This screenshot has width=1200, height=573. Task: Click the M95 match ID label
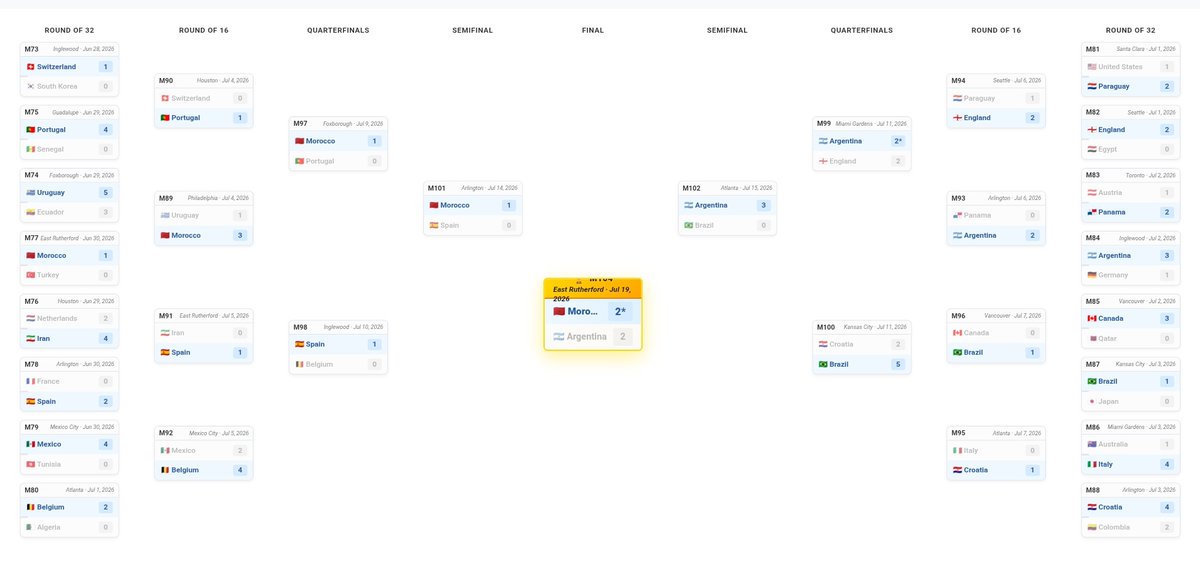coord(958,433)
